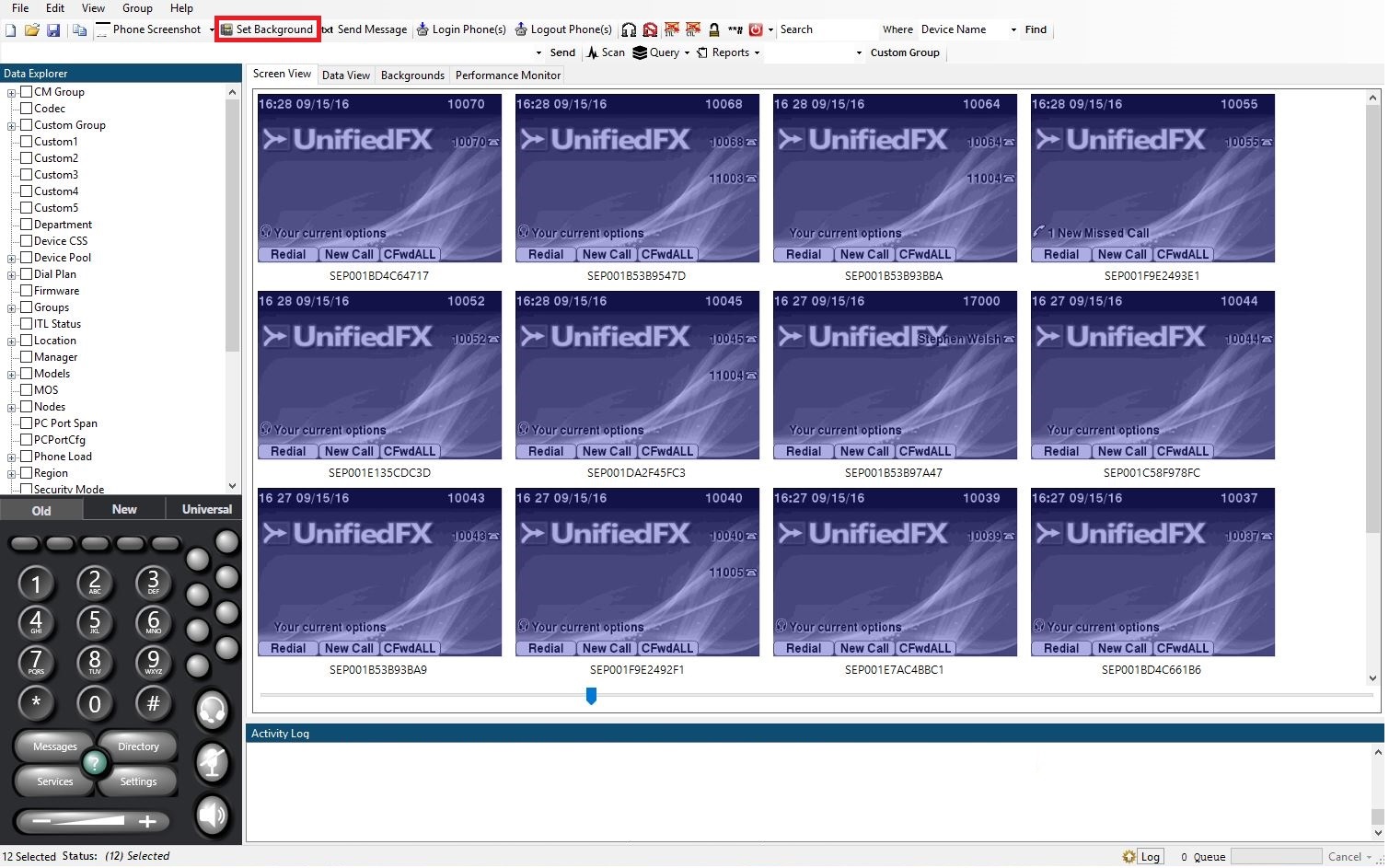Click the # key on the keypad
Image resolution: width=1389 pixels, height=868 pixels.
(154, 704)
